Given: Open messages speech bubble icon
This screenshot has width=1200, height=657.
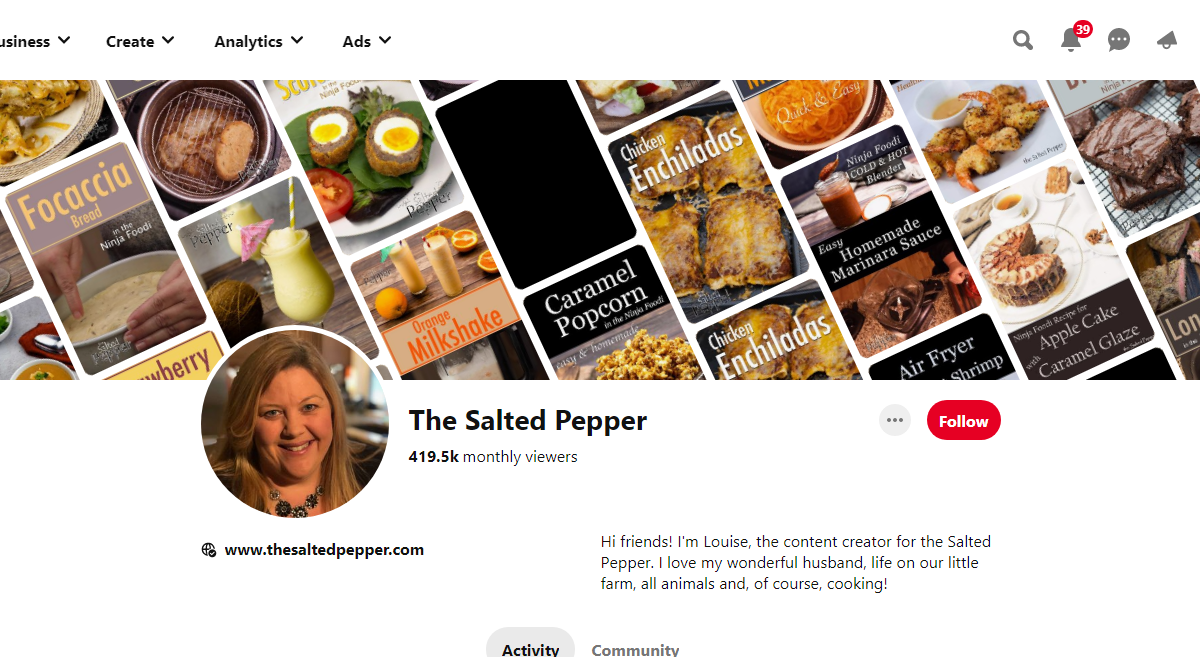Looking at the screenshot, I should [1119, 40].
